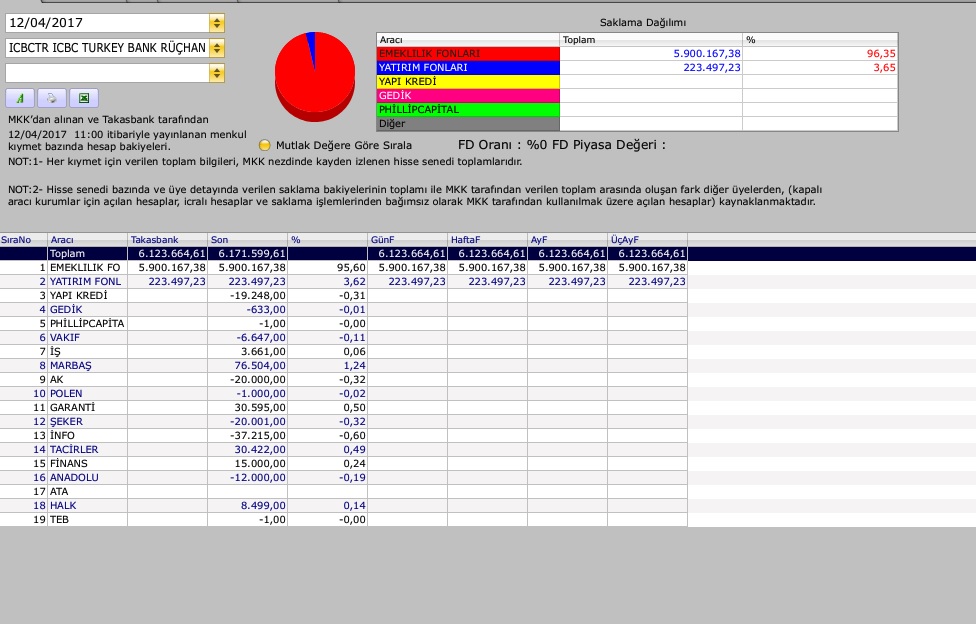The width and height of the screenshot is (976, 624).
Task: Click the empty combo box field
Action: click(108, 73)
